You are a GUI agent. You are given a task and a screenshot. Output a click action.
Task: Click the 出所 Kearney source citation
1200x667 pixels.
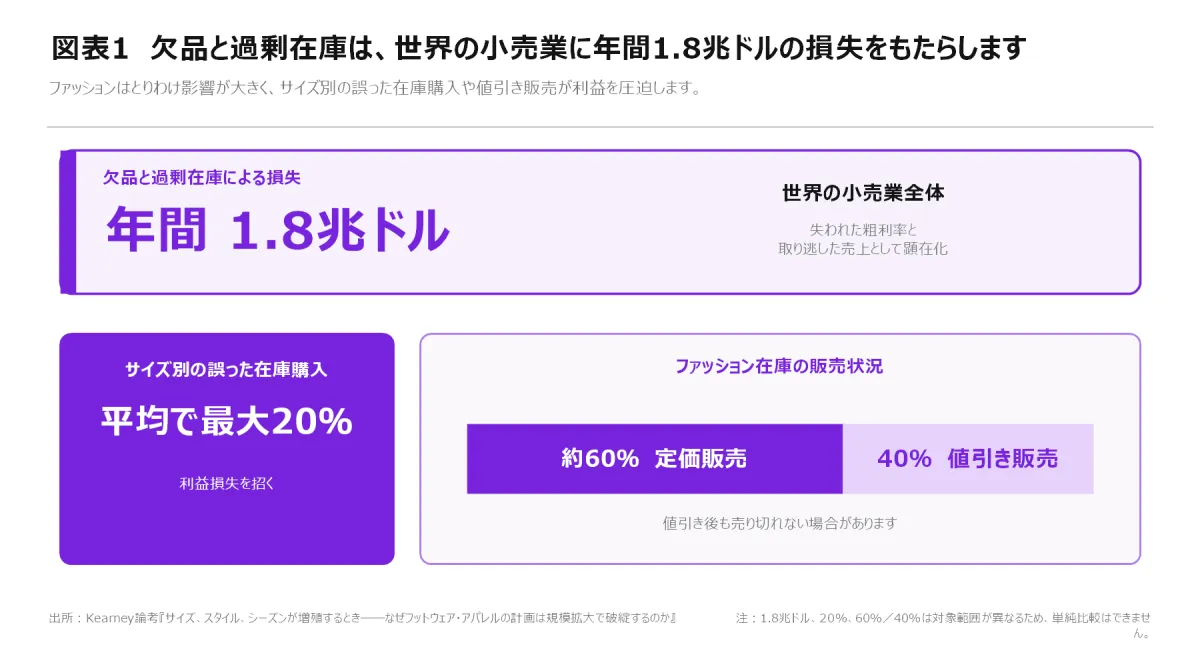tap(362, 618)
